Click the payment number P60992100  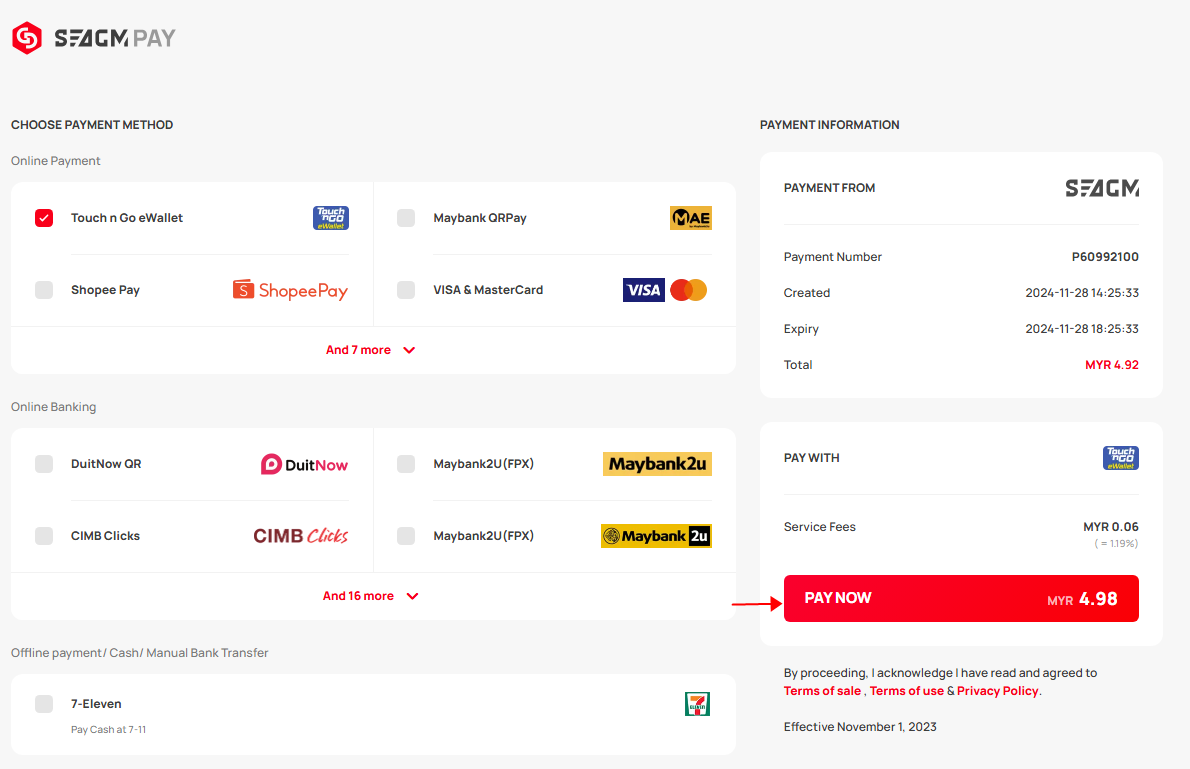[1105, 257]
